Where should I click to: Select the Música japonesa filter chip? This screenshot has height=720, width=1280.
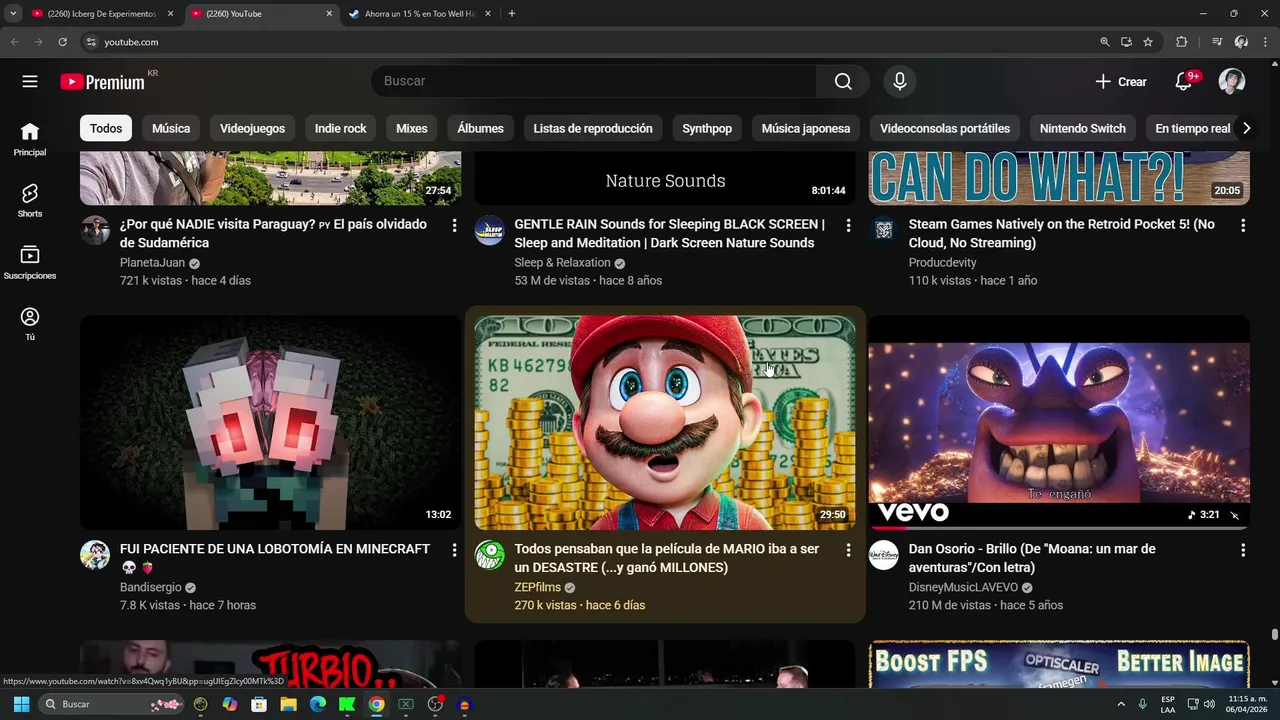(x=806, y=128)
